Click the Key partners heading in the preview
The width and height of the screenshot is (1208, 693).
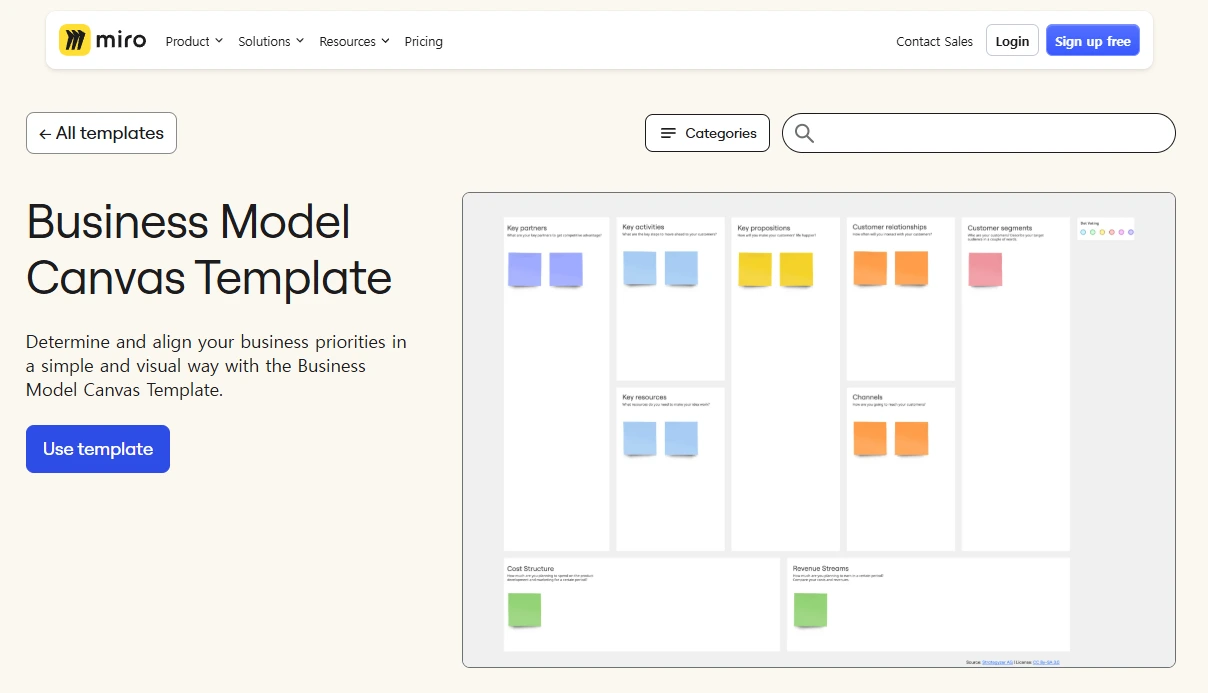click(x=527, y=228)
